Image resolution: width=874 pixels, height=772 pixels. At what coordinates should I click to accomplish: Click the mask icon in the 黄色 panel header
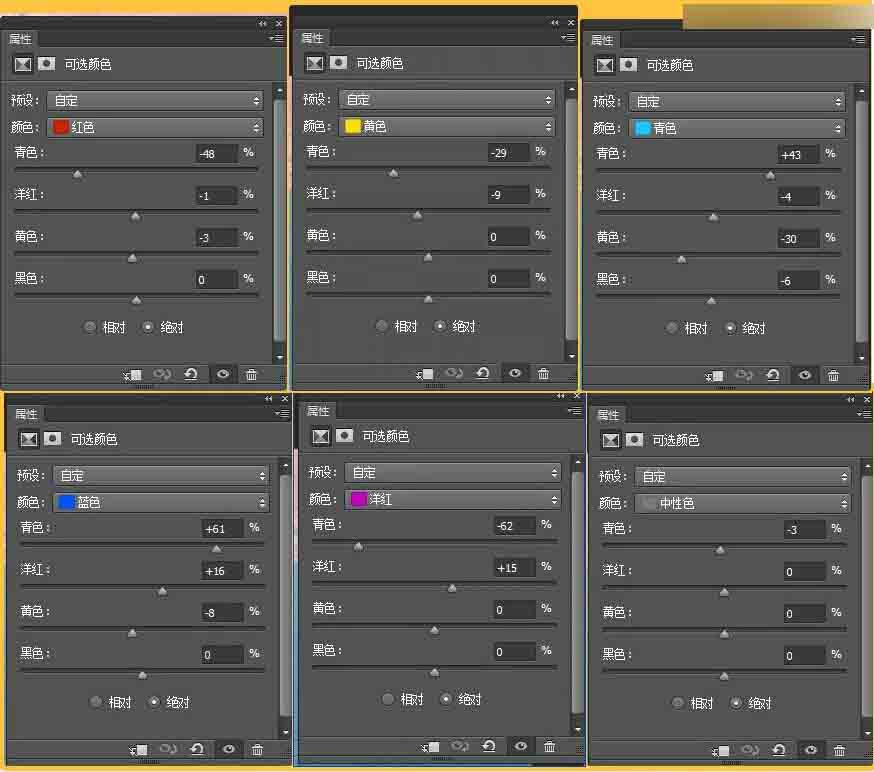pyautogui.click(x=338, y=62)
